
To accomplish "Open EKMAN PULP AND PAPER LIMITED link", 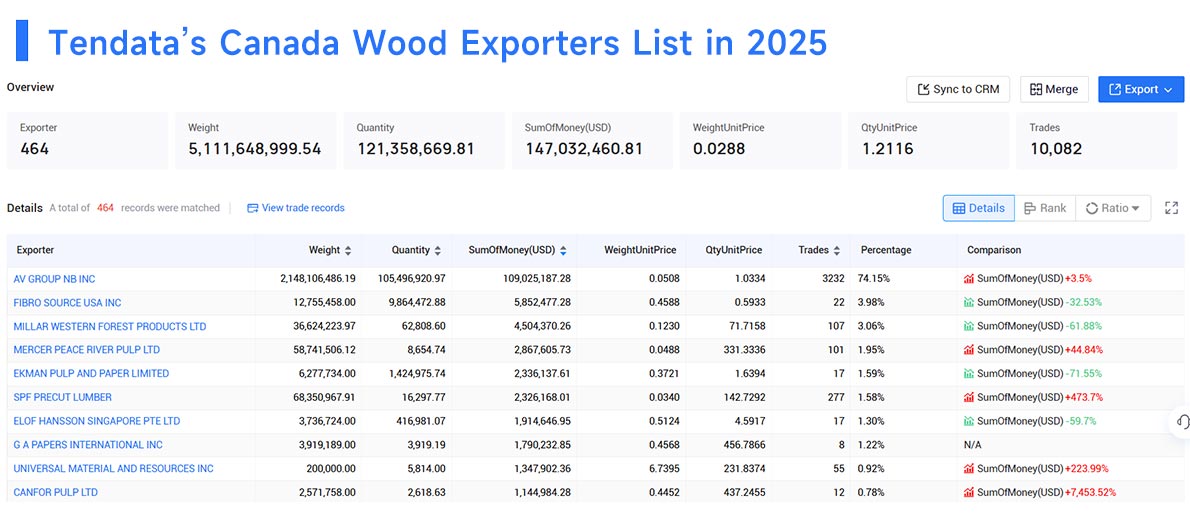I will [91, 373].
